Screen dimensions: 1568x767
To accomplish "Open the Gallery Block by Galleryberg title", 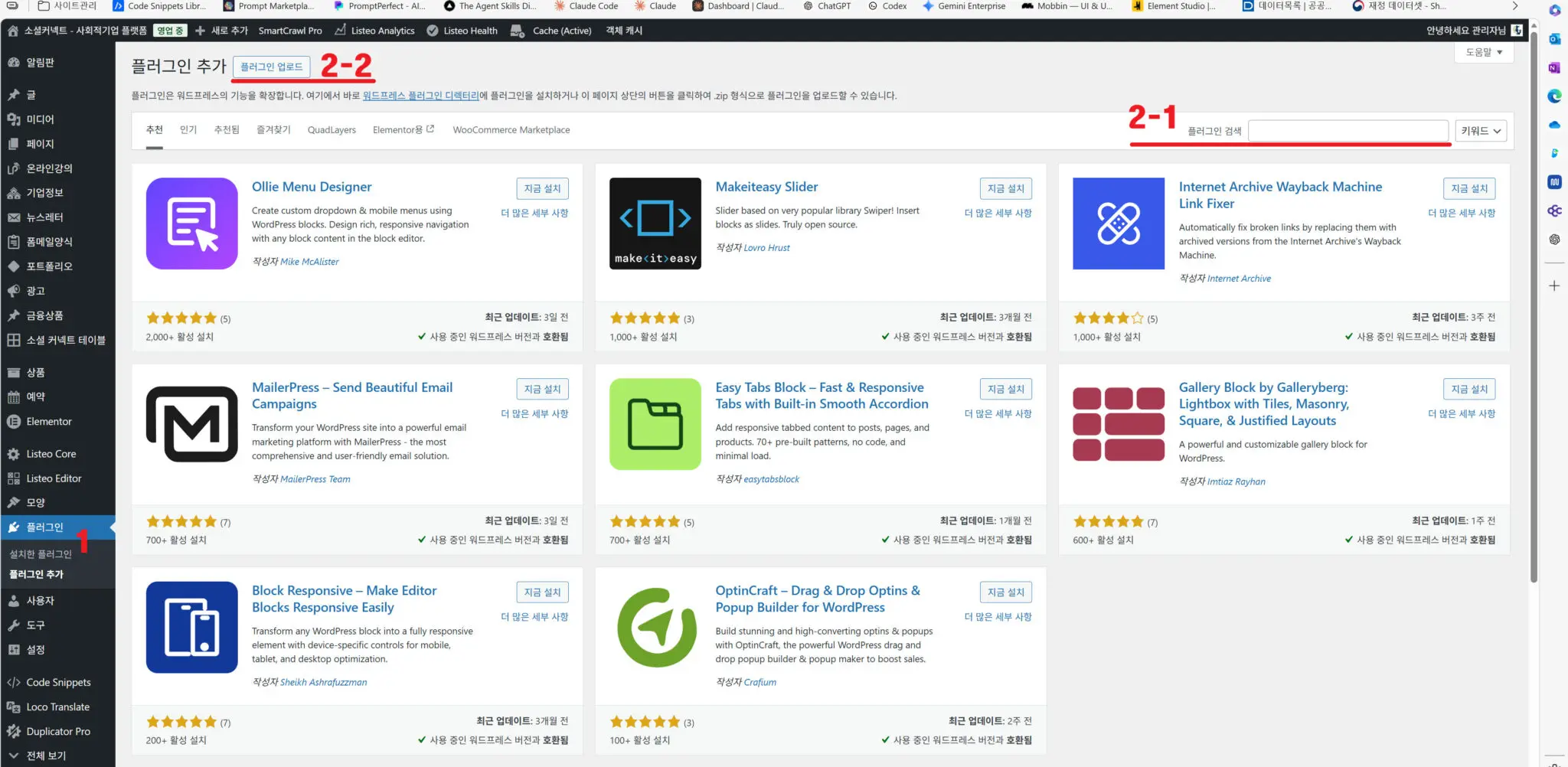I will pos(1264,404).
